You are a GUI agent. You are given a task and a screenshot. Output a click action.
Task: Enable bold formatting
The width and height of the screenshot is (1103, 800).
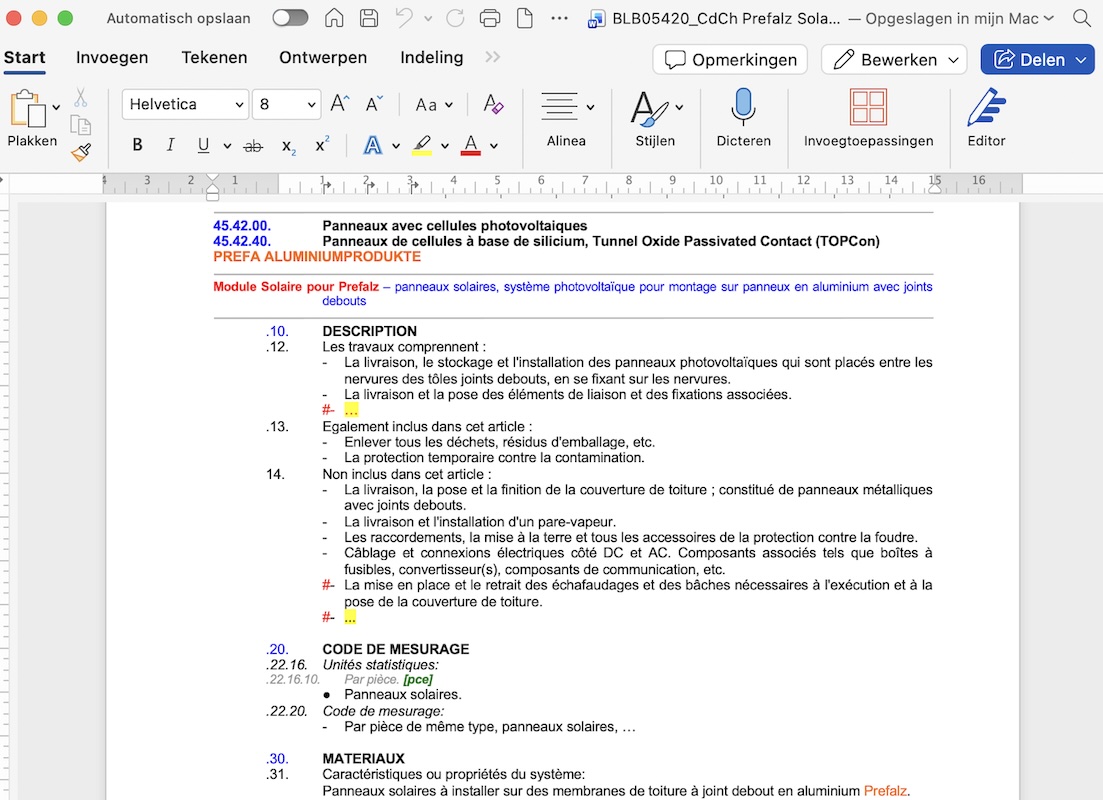[x=137, y=144]
